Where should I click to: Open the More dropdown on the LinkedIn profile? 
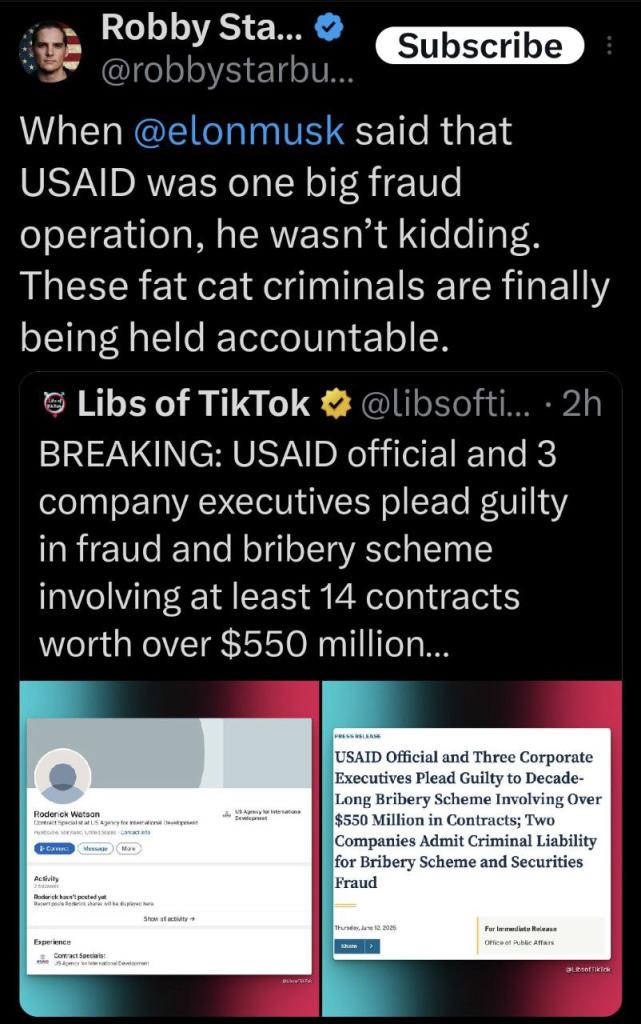128,848
